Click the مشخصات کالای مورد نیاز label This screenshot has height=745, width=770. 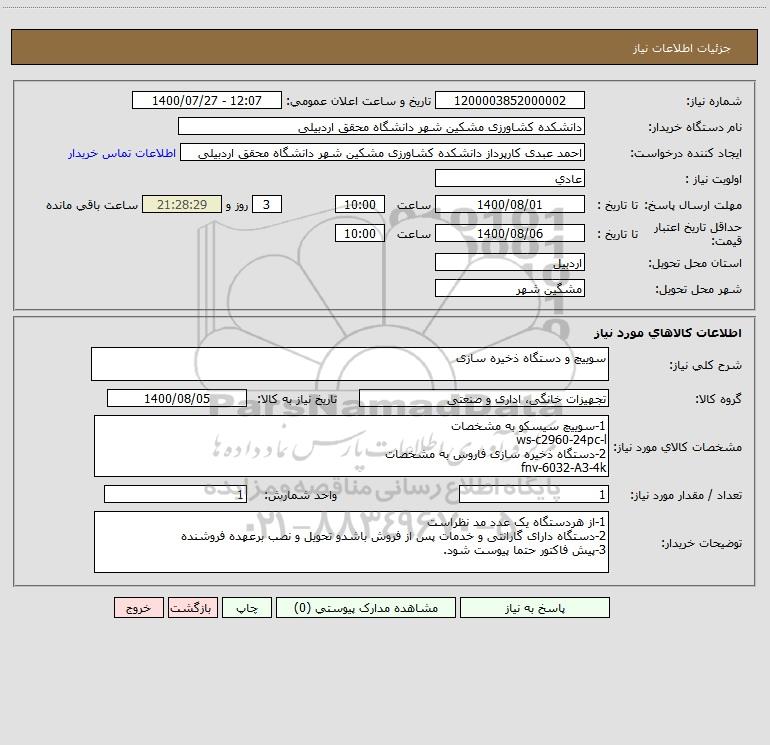[678, 447]
